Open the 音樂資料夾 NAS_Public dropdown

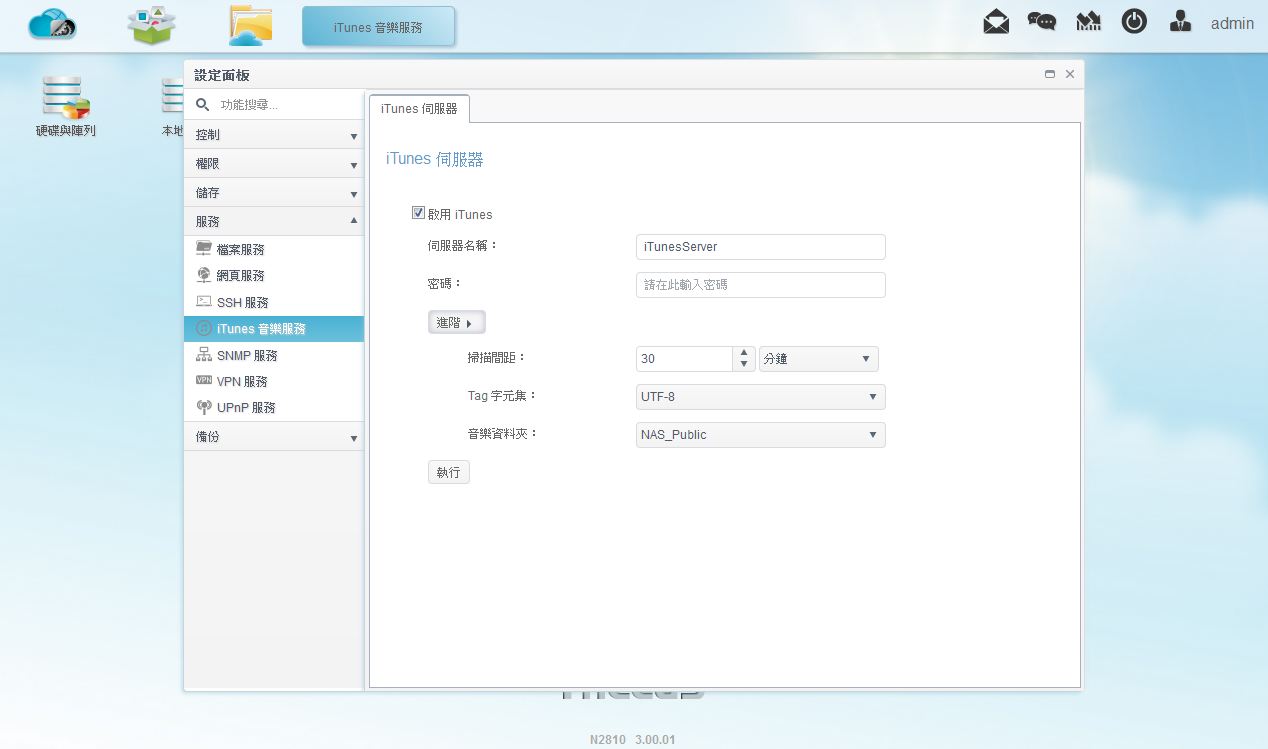pos(761,435)
